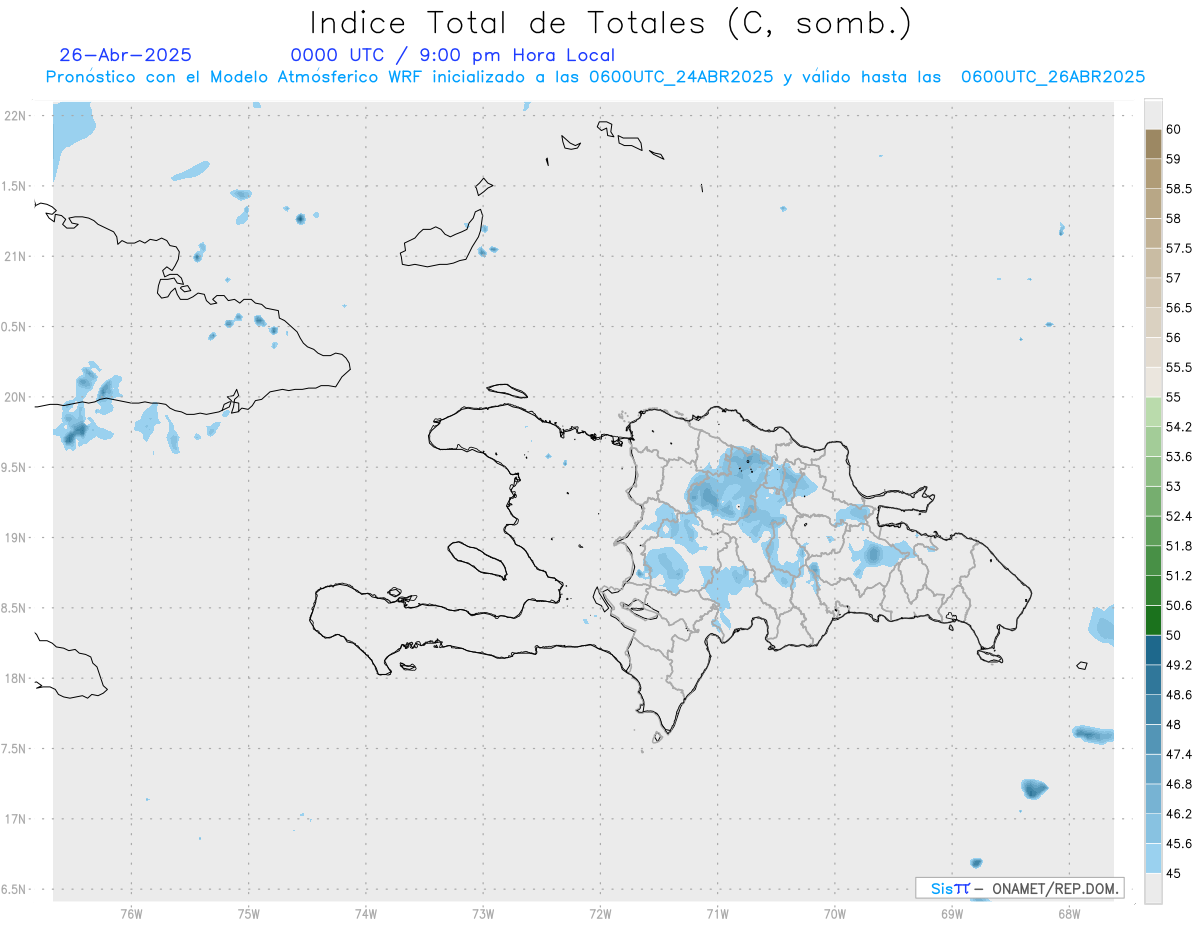The width and height of the screenshot is (1200, 927).
Task: Click the 19N latitude label
Action: [x=15, y=538]
